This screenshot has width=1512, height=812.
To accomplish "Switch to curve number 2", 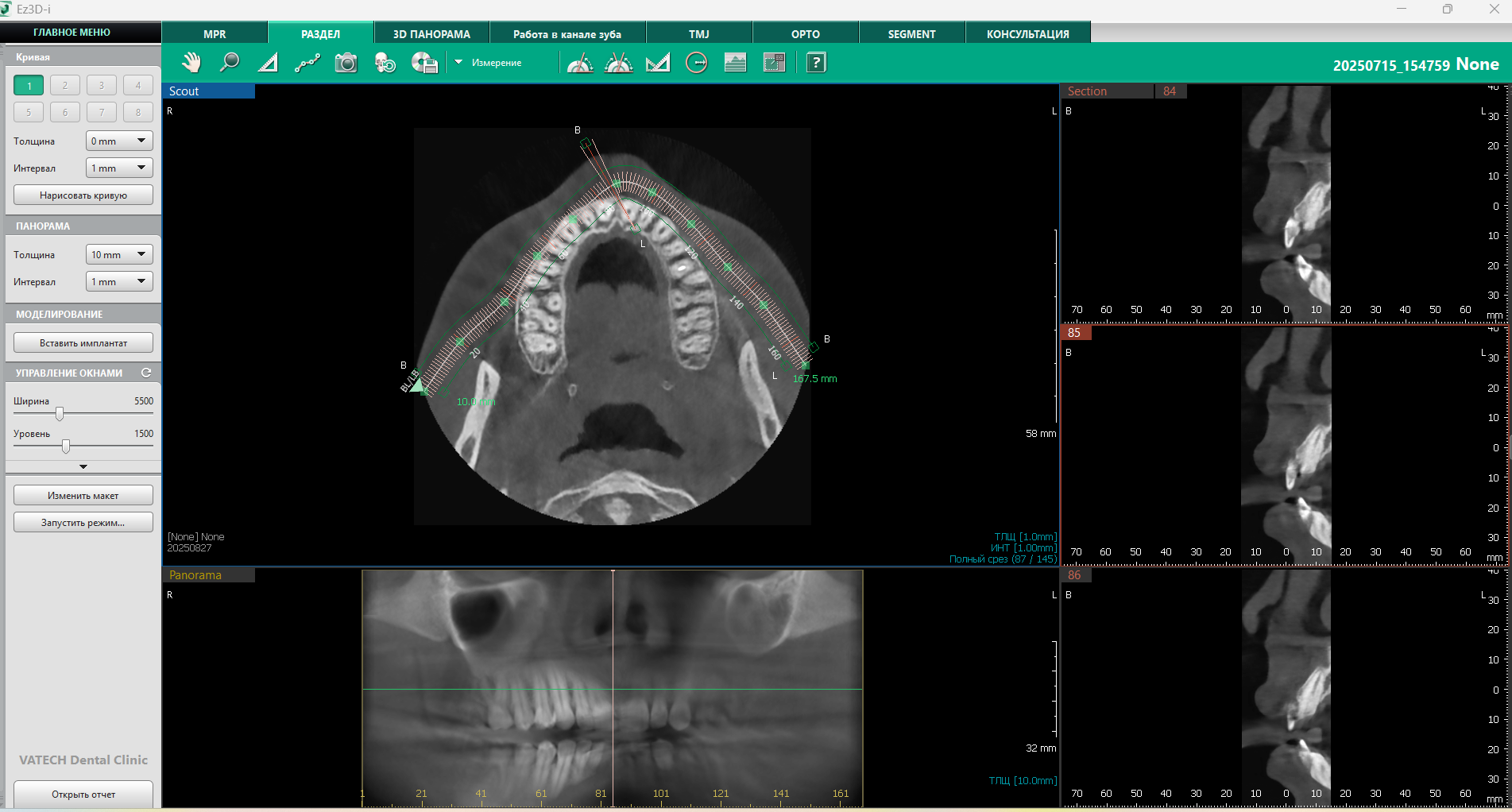I will 65,86.
